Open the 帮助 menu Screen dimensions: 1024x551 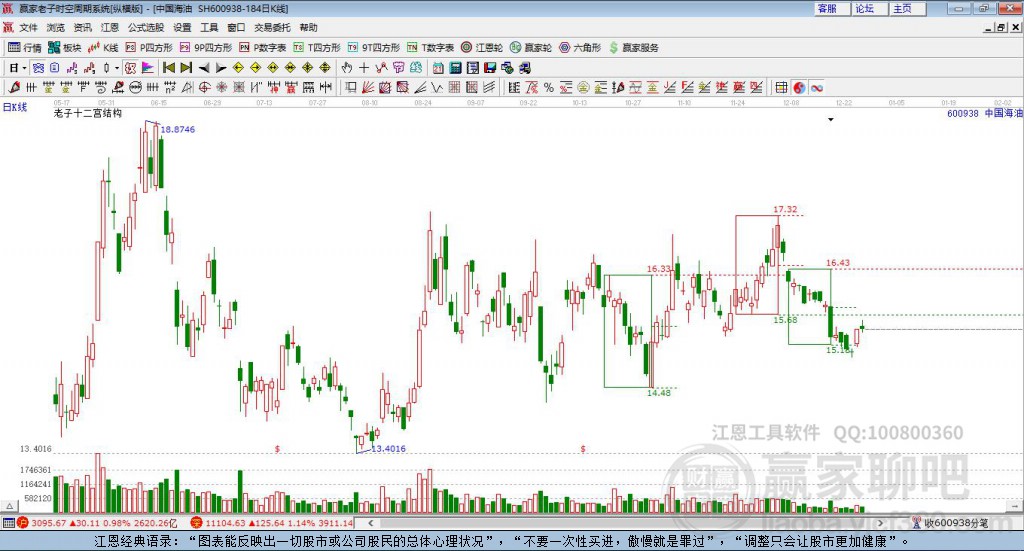click(x=308, y=27)
